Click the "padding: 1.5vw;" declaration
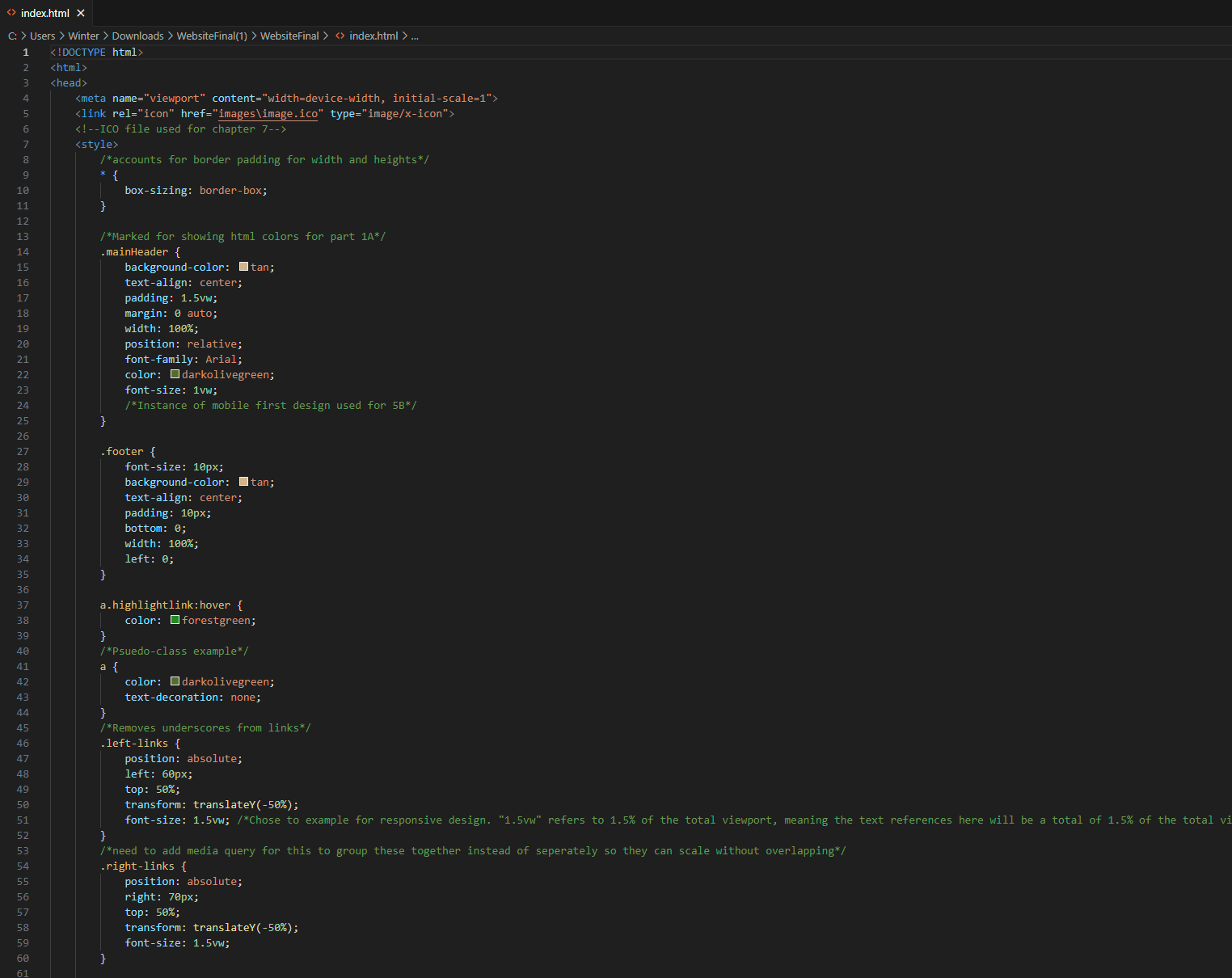The image size is (1232, 978). tap(171, 298)
